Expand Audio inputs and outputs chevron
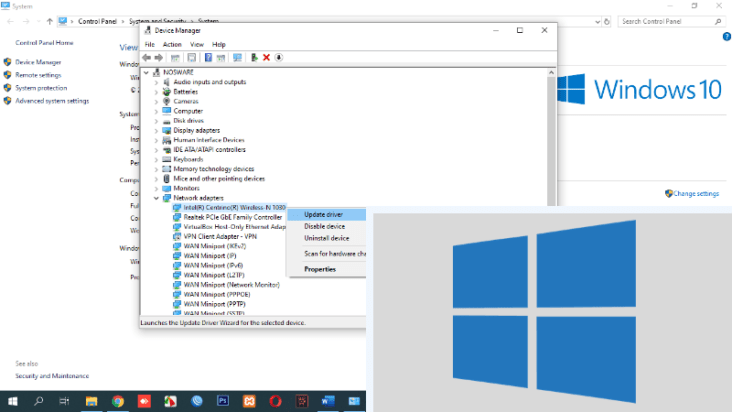The width and height of the screenshot is (732, 412). (156, 82)
